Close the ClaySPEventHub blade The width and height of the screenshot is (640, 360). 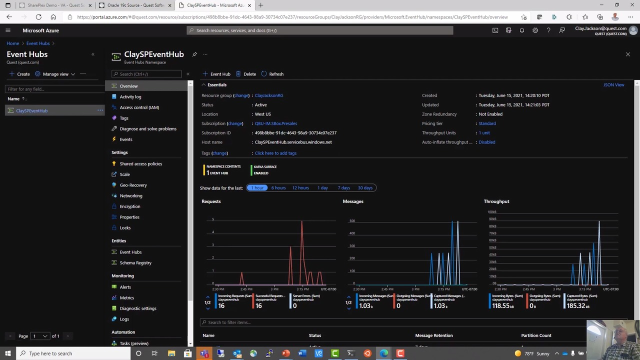coord(628,54)
